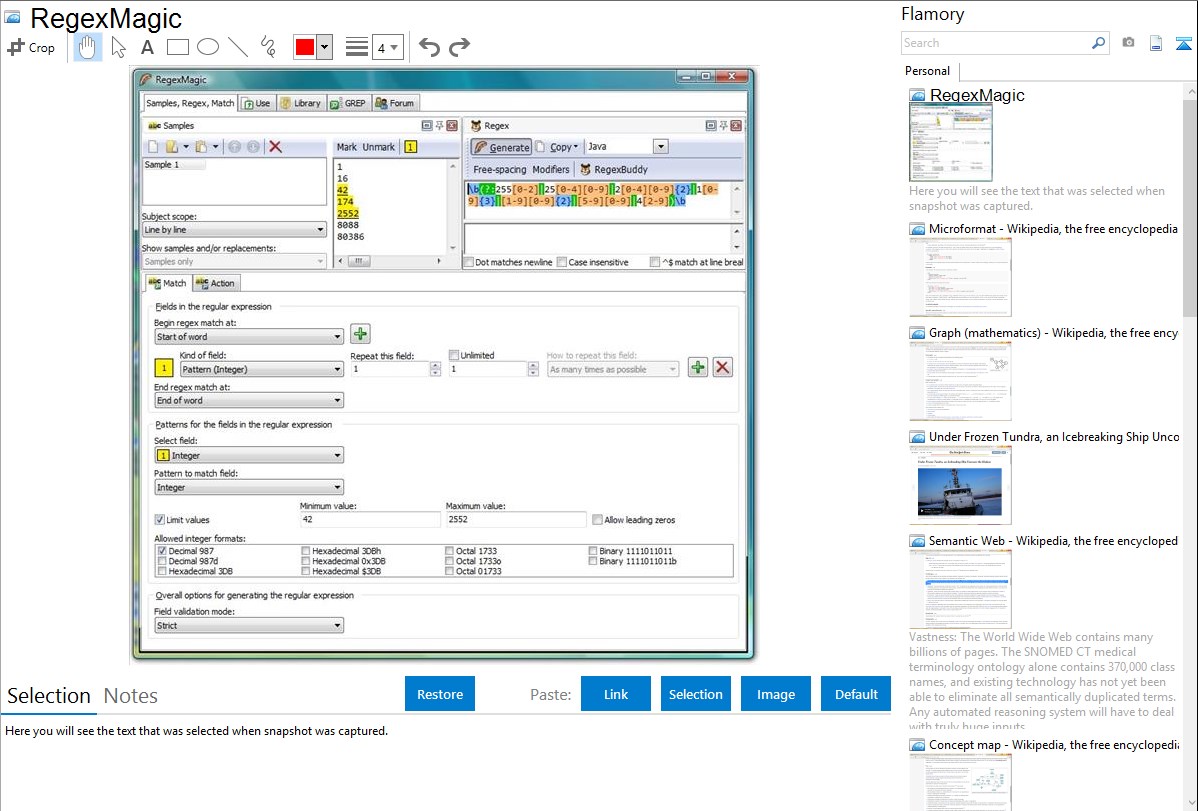Click the camera capture icon
1198x811 pixels.
tap(1128, 43)
